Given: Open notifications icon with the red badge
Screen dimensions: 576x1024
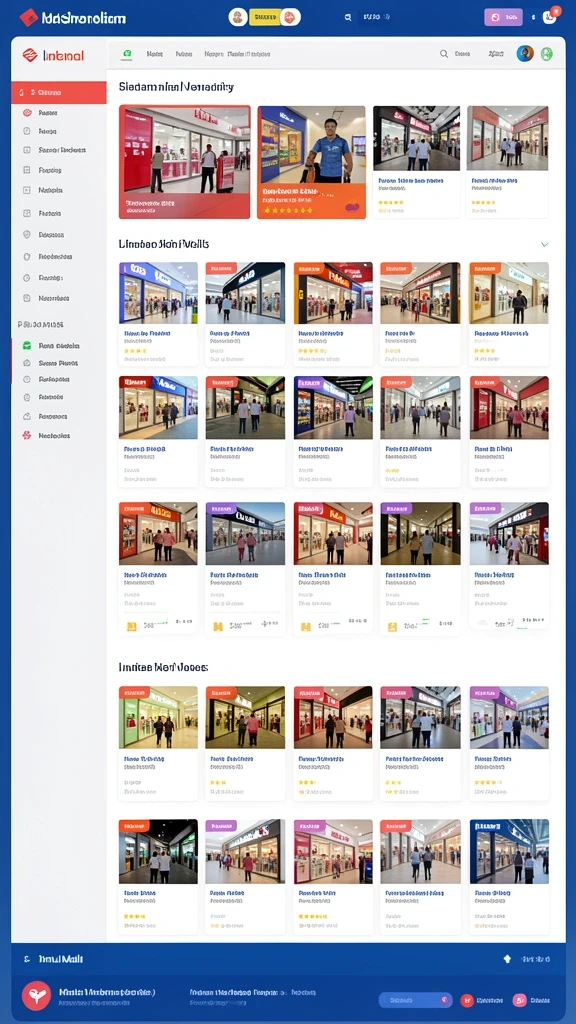Looking at the screenshot, I should [x=551, y=16].
